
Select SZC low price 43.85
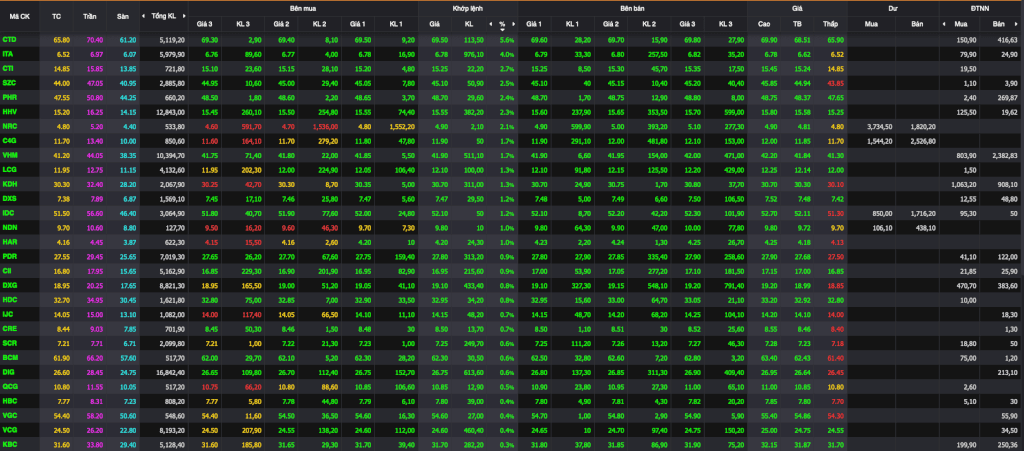835,83
